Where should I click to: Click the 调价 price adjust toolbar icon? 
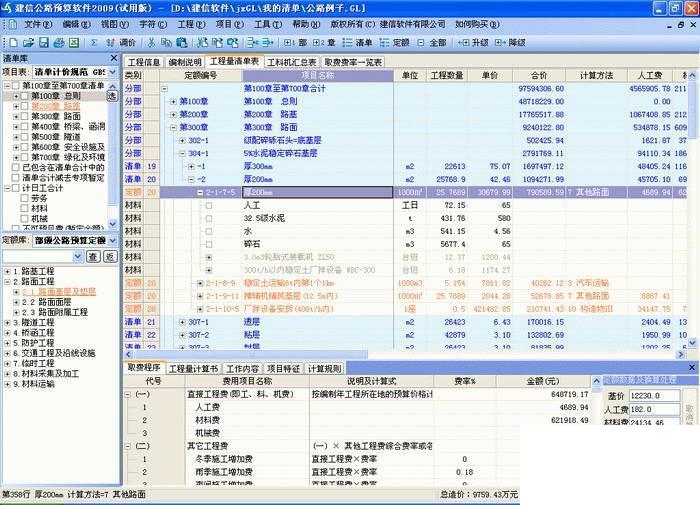[121, 42]
